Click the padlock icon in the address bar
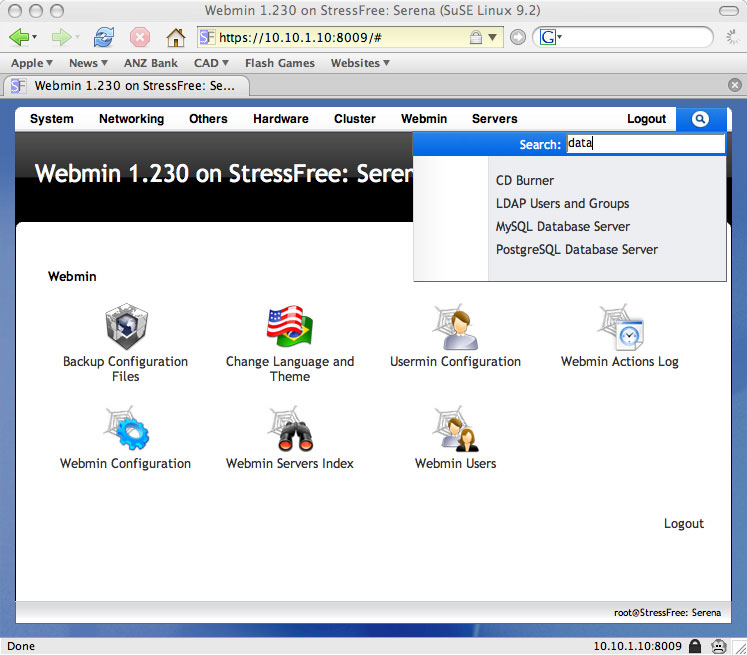Viewport: 747px width, 655px height. click(475, 37)
